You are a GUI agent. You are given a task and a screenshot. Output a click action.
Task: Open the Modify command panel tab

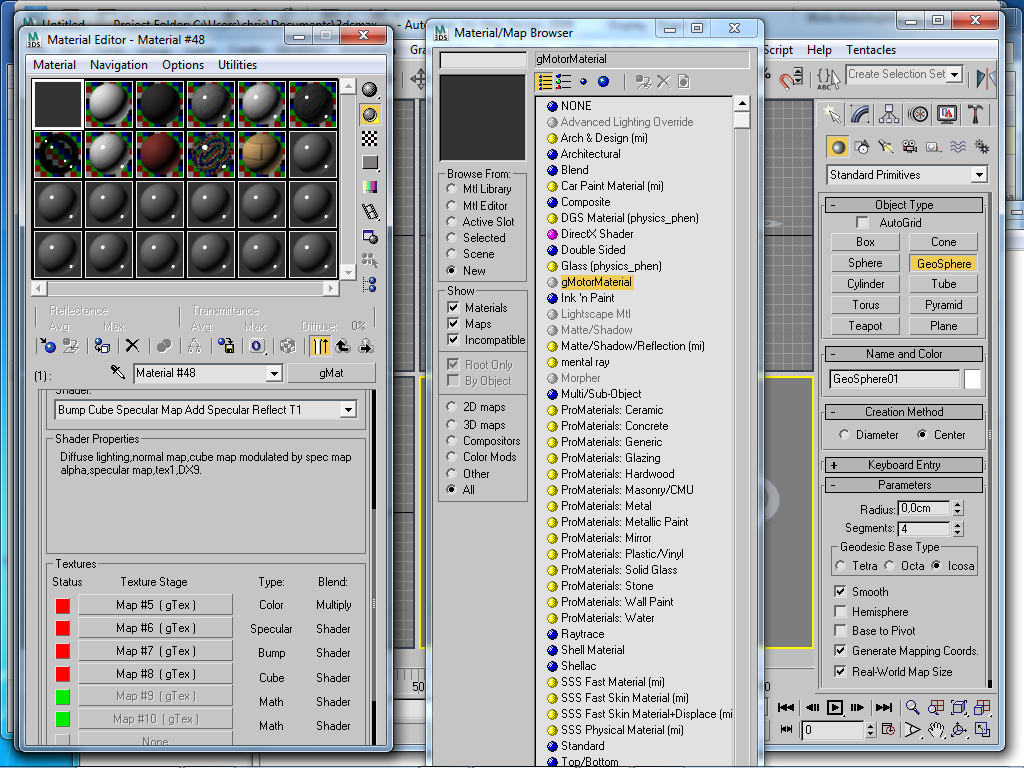860,115
